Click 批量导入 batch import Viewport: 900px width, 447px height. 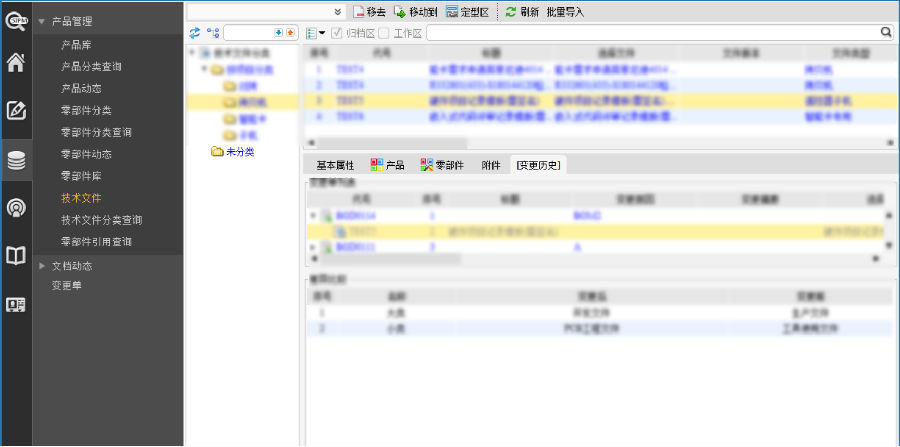(x=565, y=12)
